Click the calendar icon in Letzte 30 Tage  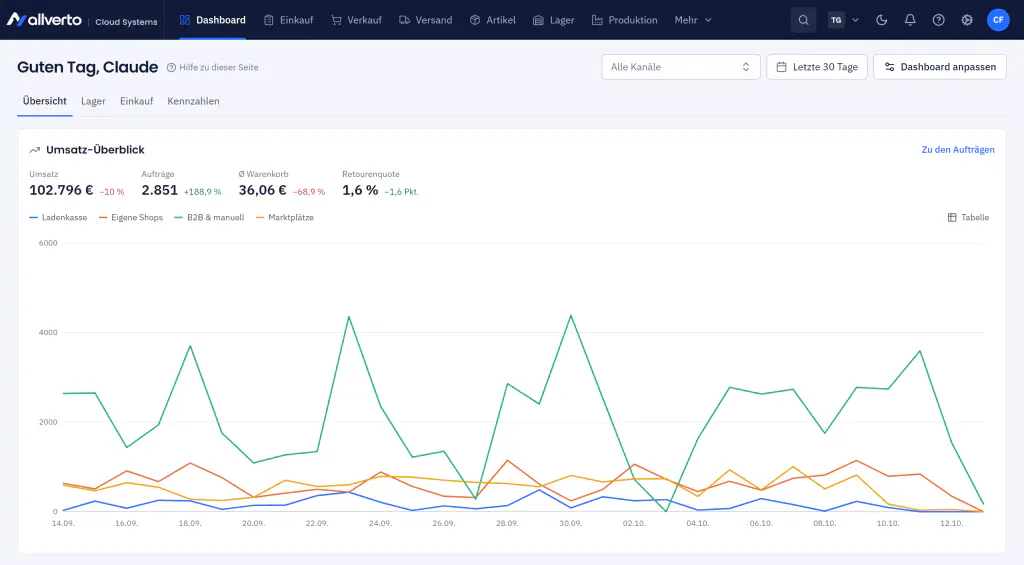point(781,67)
